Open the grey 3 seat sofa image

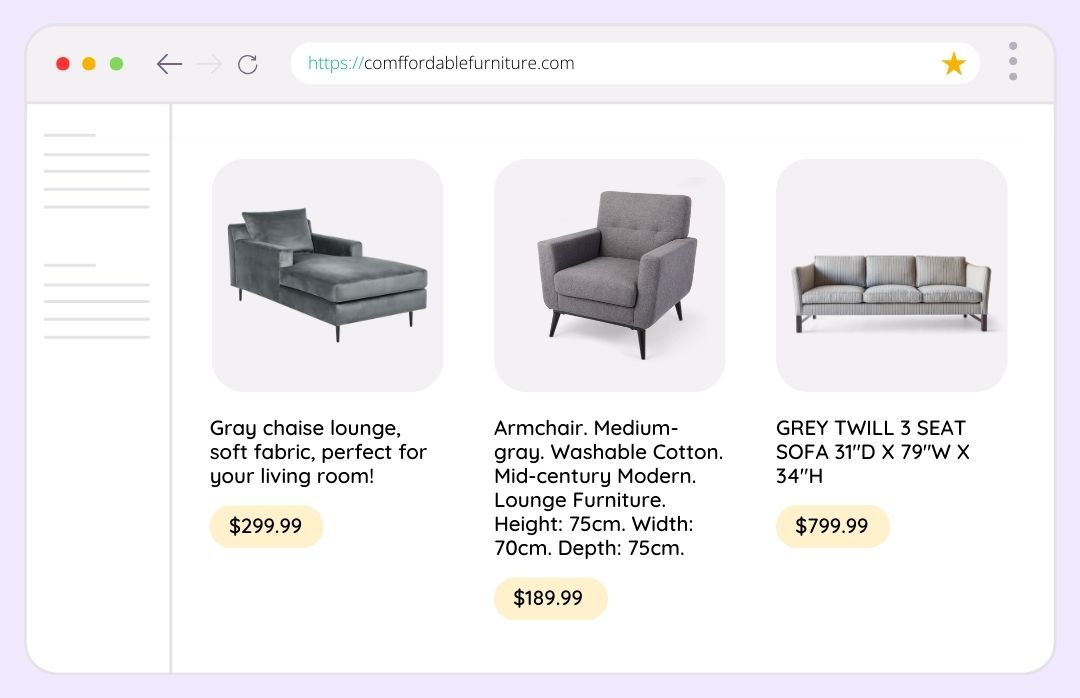tap(891, 275)
